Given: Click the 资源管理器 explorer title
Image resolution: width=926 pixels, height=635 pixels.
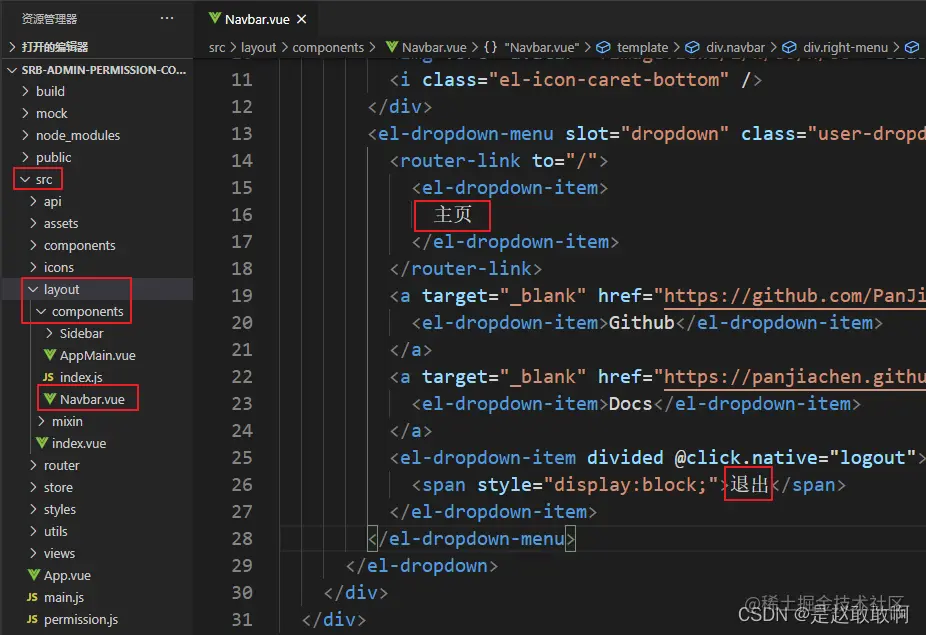Looking at the screenshot, I should [50, 19].
